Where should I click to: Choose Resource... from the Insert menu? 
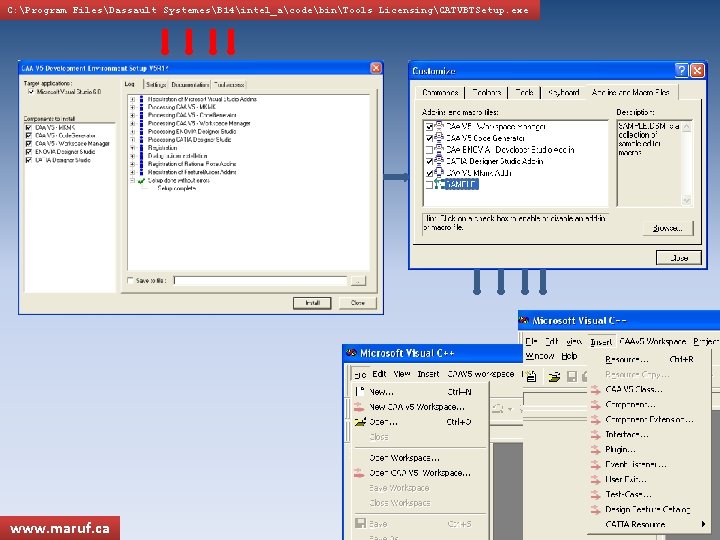(x=649, y=359)
